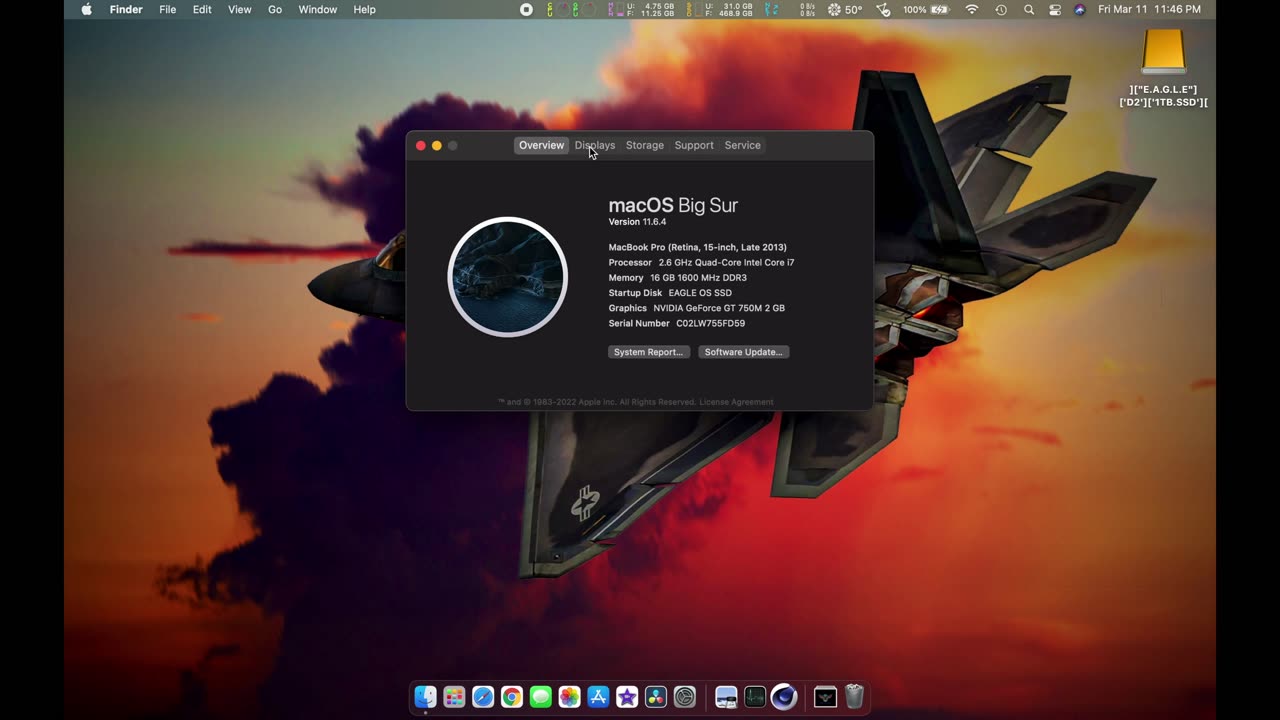This screenshot has width=1280, height=720.
Task: Minimize the About This Mac window
Action: (x=437, y=146)
